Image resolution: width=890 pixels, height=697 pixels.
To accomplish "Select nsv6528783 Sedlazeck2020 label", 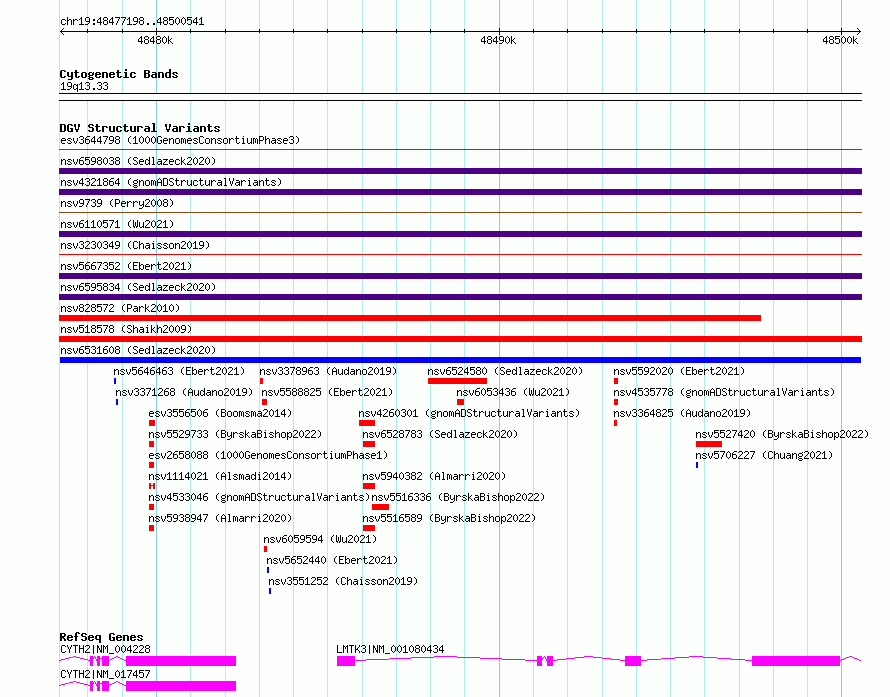I will click(440, 434).
